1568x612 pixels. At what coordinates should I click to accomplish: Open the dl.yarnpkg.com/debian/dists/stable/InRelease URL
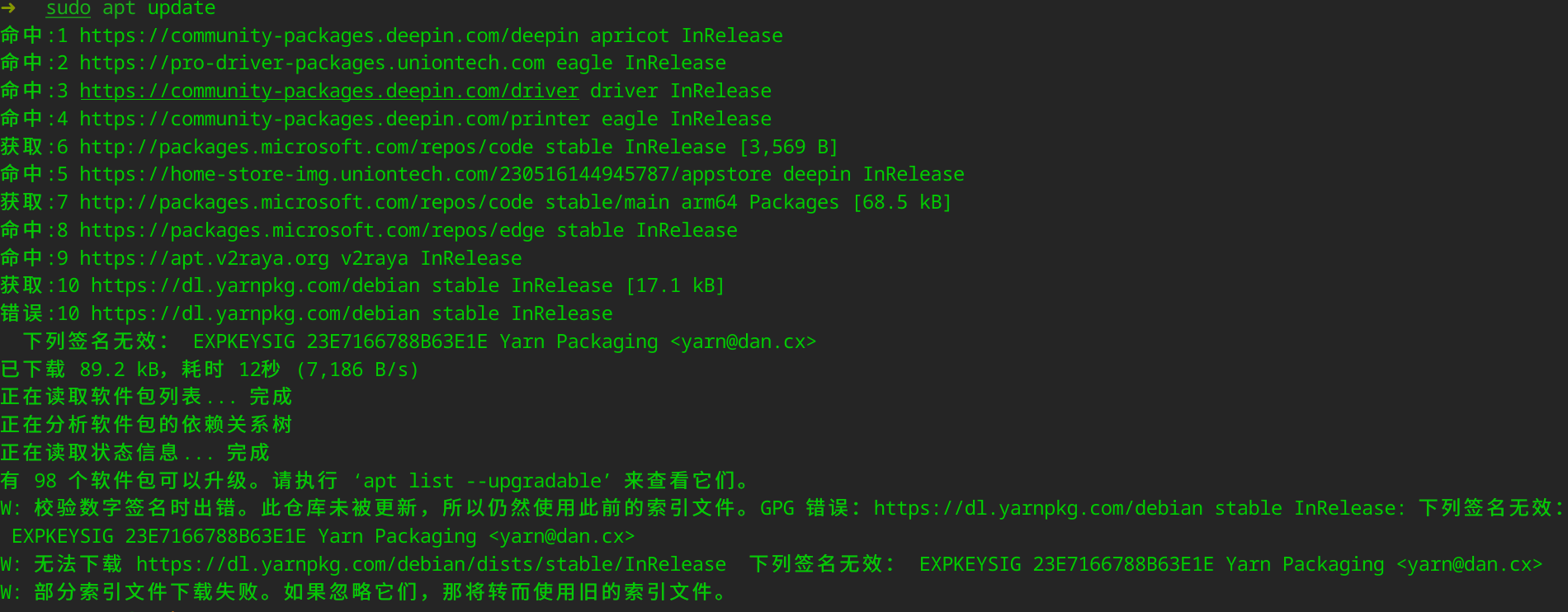431,564
